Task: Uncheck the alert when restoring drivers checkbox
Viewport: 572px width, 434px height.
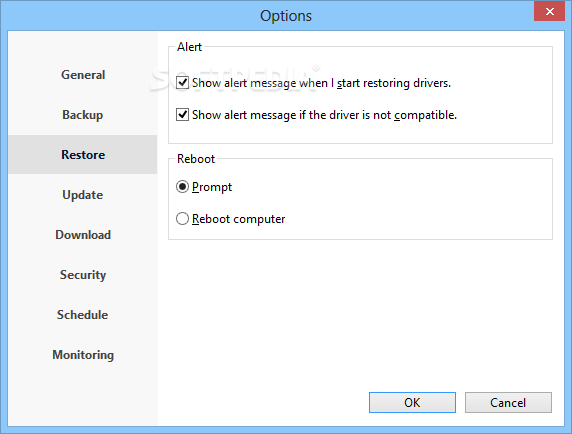Action: (182, 83)
